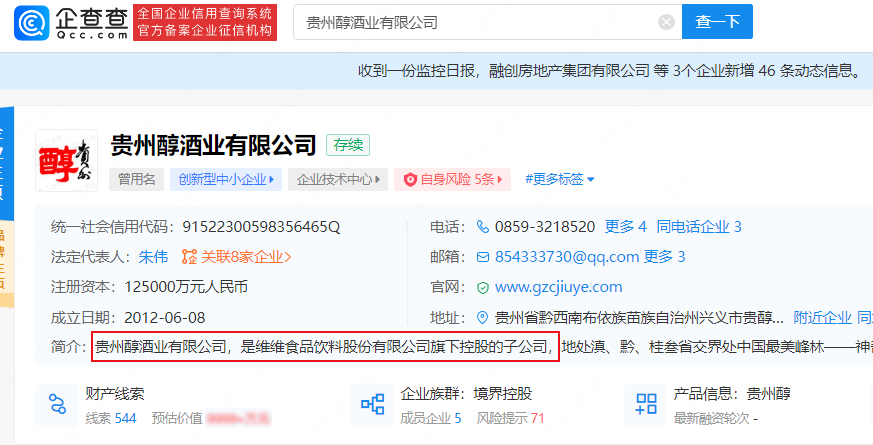Click the location pin icon in address
873x445 pixels.
[483, 318]
